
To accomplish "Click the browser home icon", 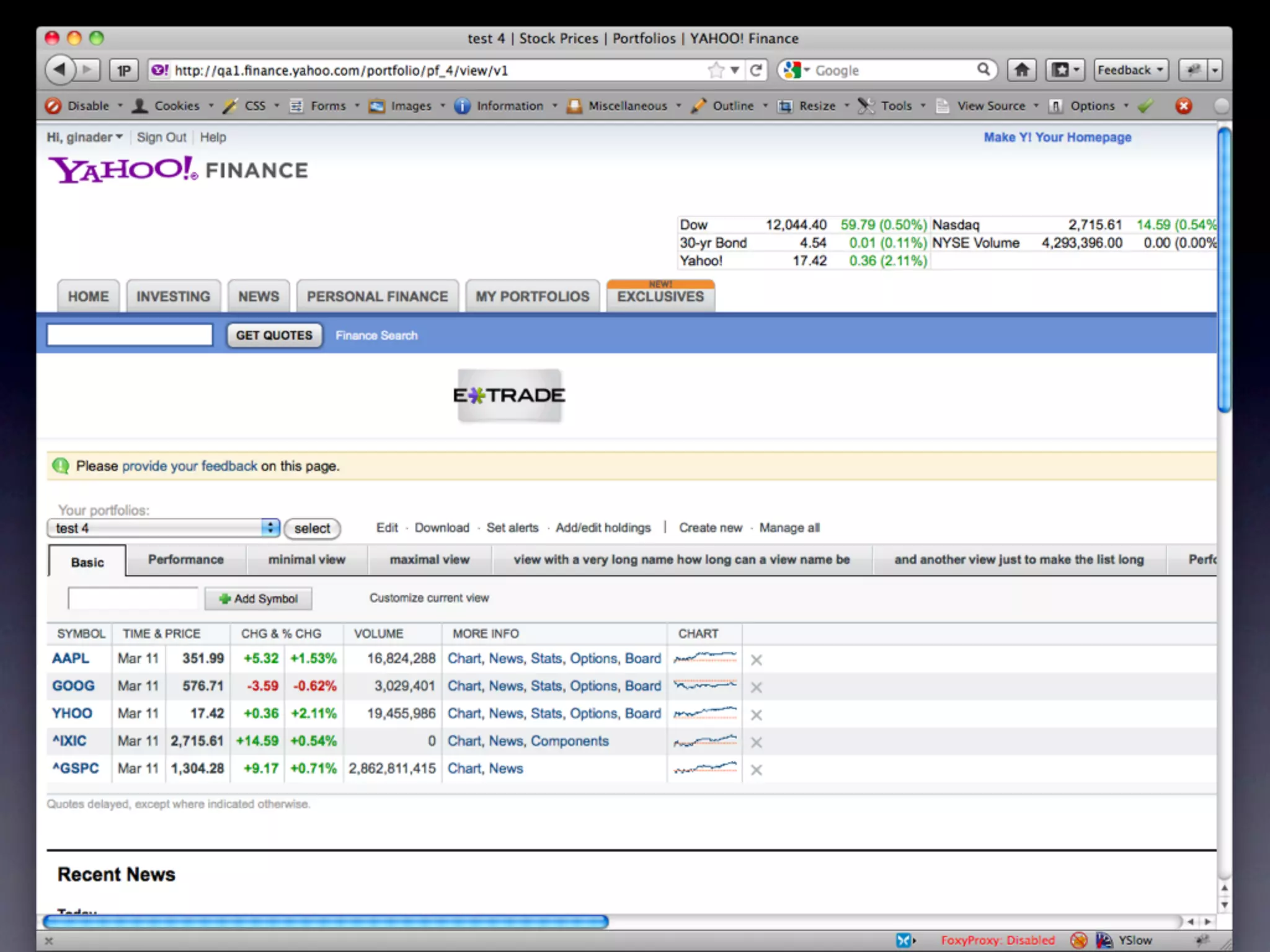I will (1021, 70).
